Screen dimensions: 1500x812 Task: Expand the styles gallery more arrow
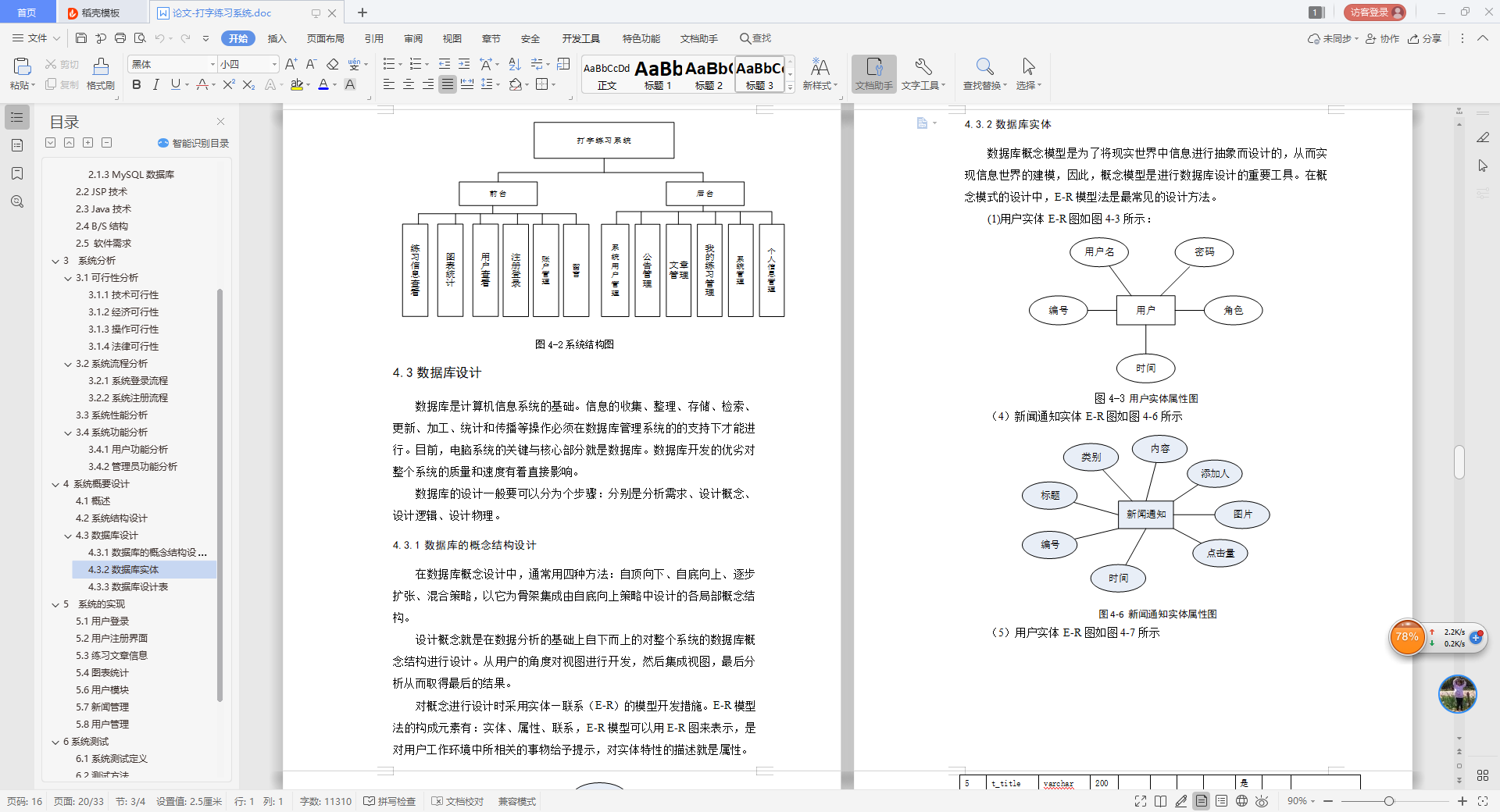[x=790, y=87]
